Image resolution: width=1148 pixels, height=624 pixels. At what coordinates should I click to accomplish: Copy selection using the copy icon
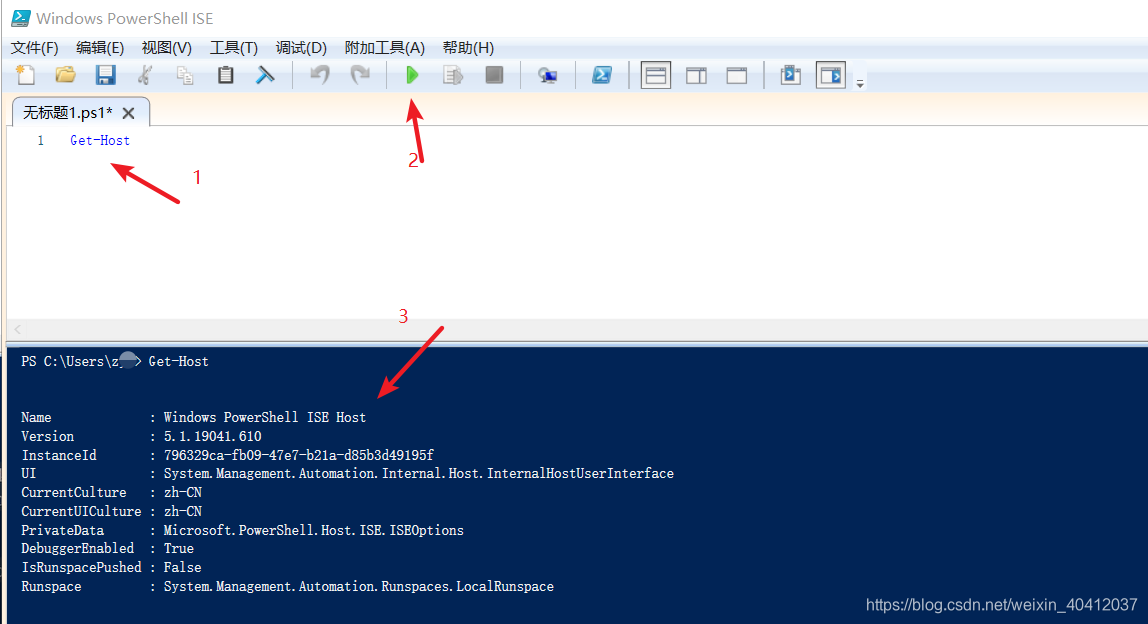tap(185, 75)
